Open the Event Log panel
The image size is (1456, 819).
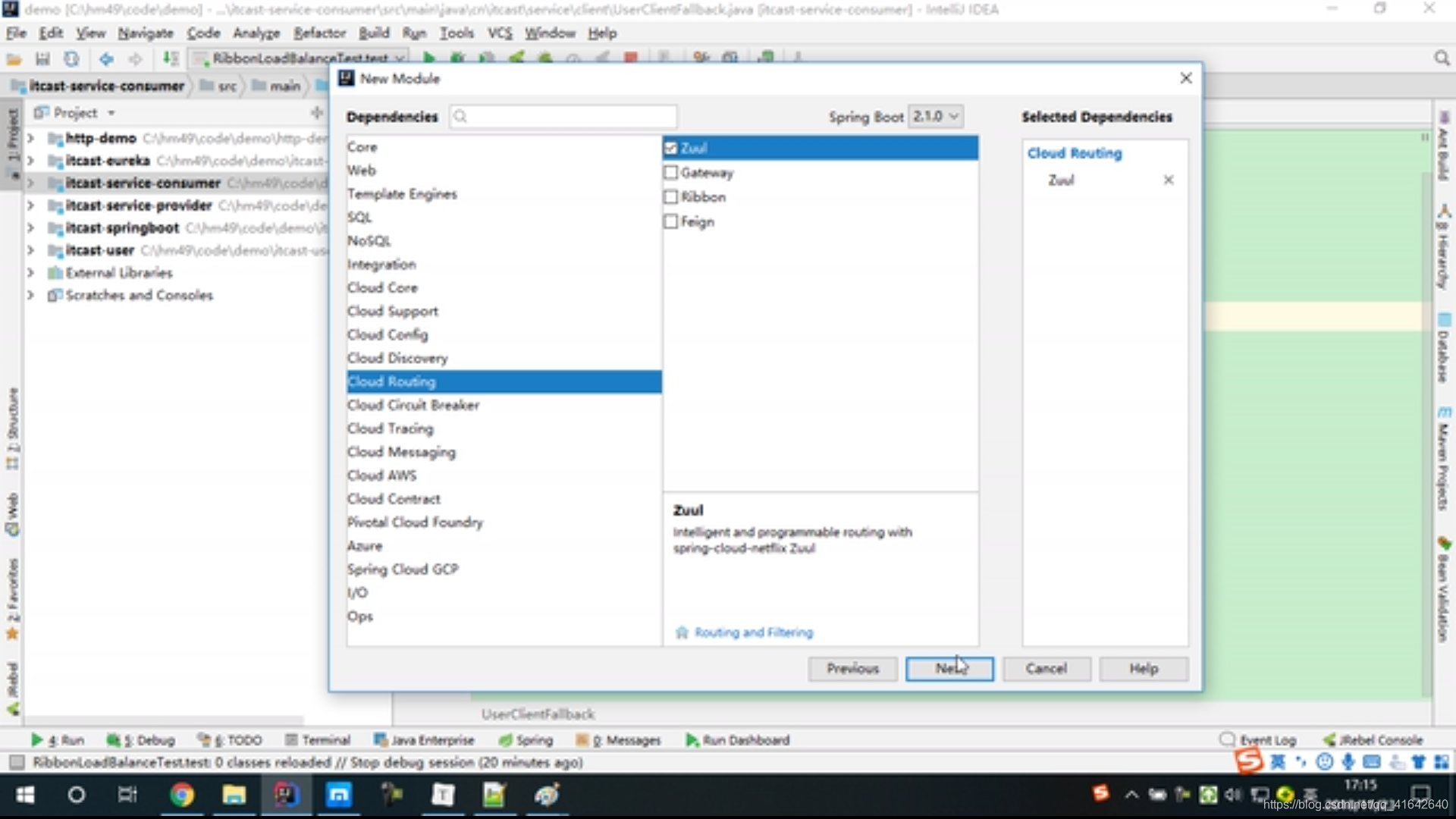1258,740
